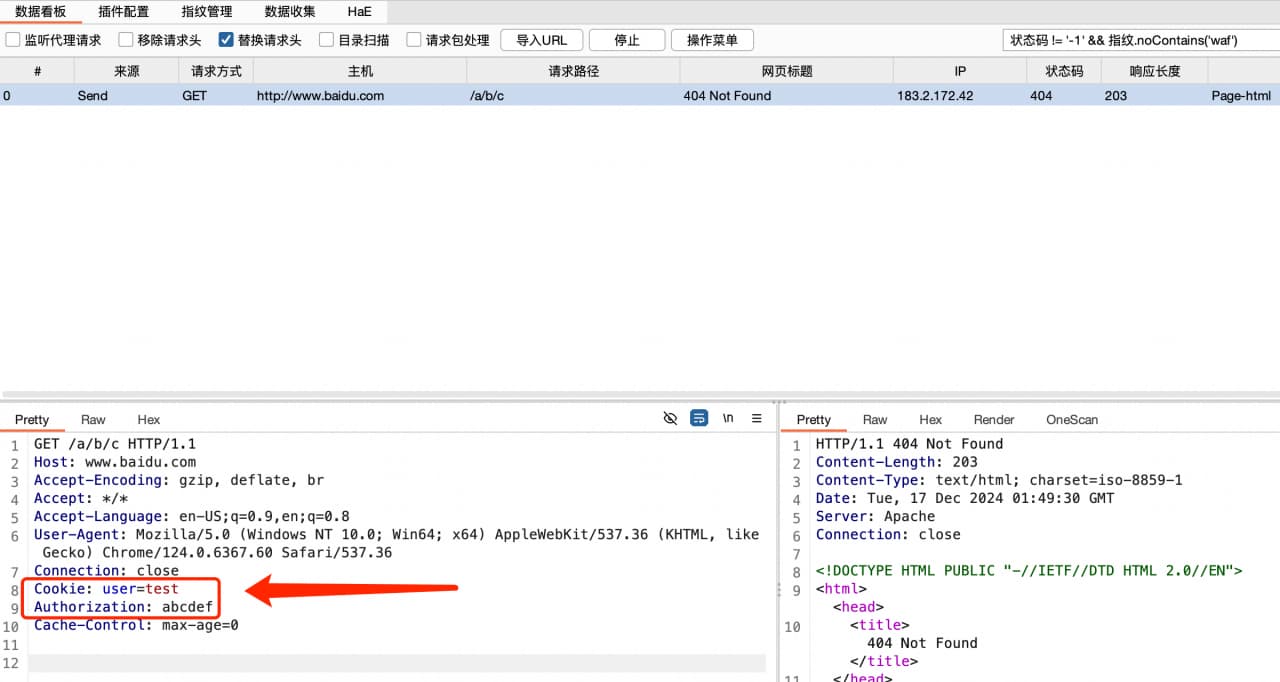Switch to the 插件配置 tab
Image resolution: width=1280 pixels, height=682 pixels.
[124, 12]
